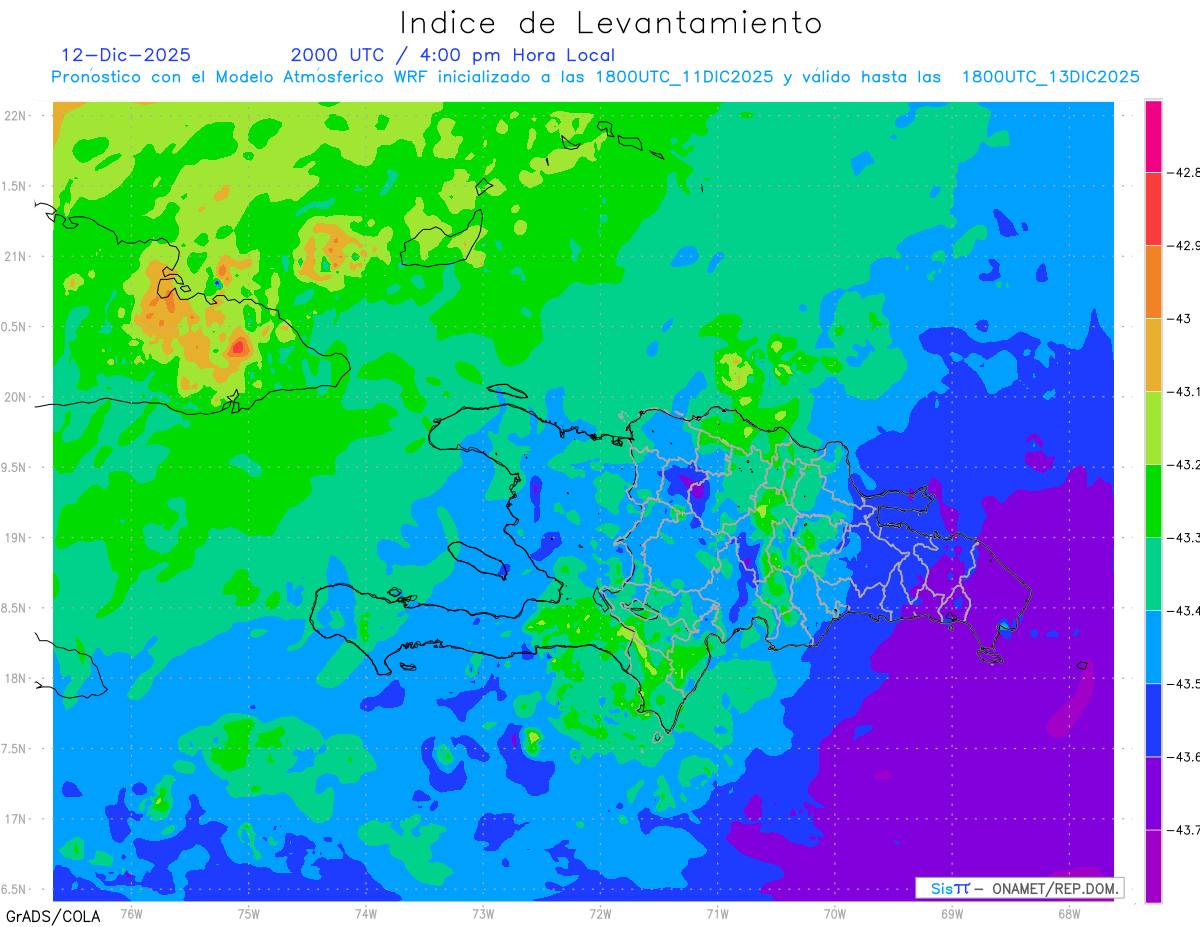
Task: Click the red hotspot over eastern Cuba
Action: click(239, 347)
